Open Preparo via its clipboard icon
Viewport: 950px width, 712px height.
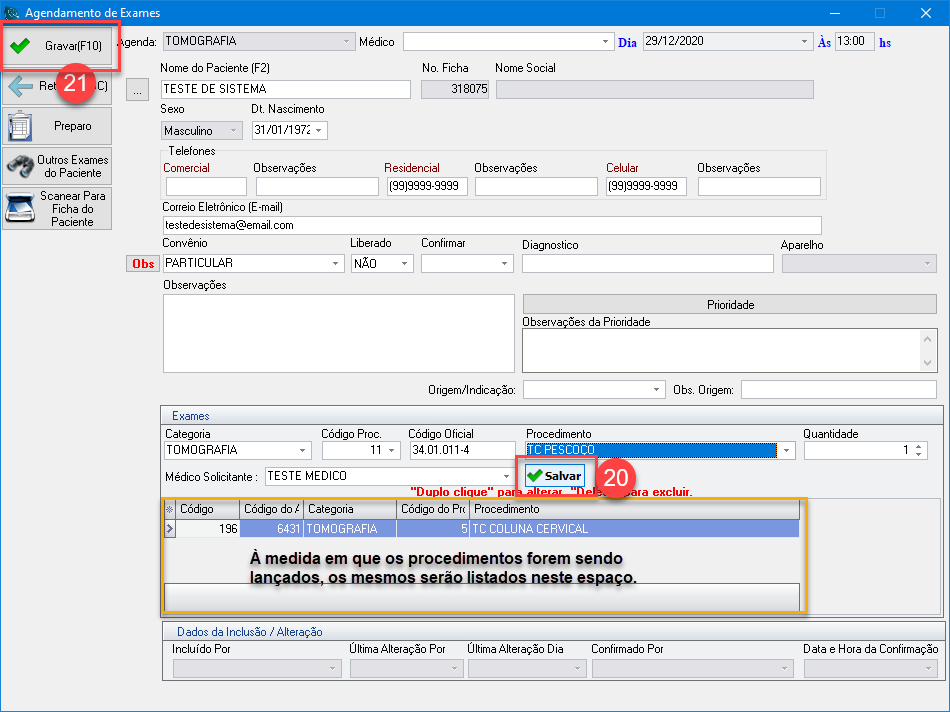20,127
